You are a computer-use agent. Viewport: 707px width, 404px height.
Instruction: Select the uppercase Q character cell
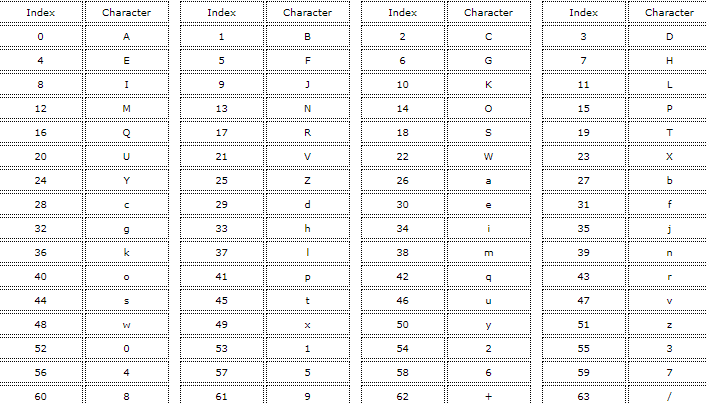coord(126,132)
